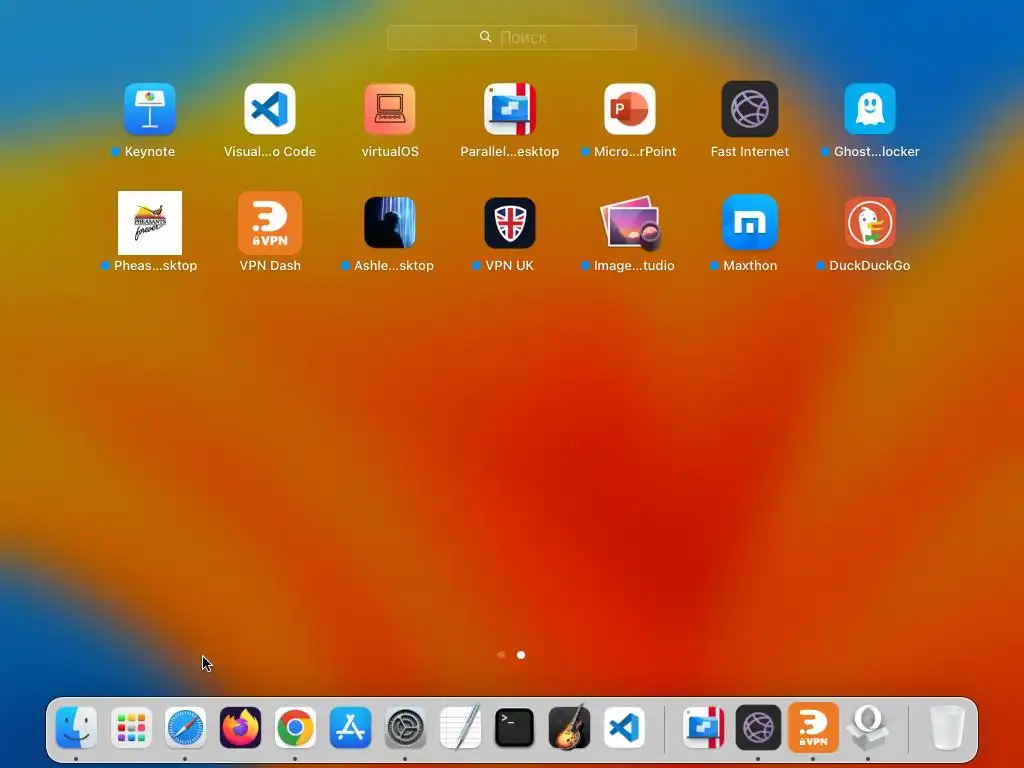Open the virtualOS app

[x=390, y=108]
